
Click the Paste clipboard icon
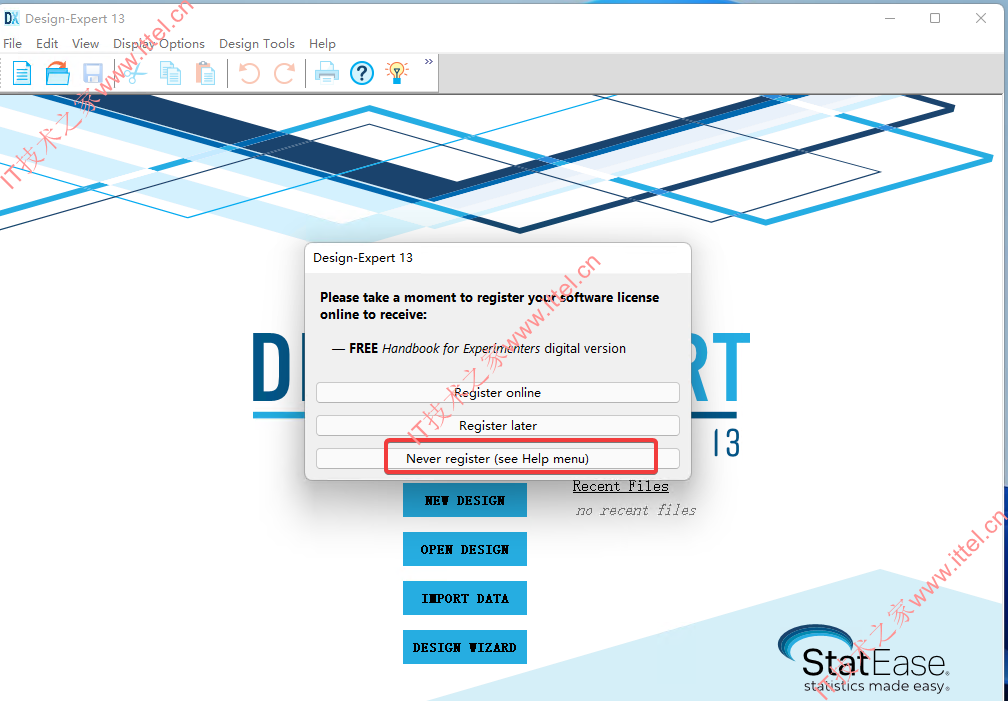[x=206, y=73]
